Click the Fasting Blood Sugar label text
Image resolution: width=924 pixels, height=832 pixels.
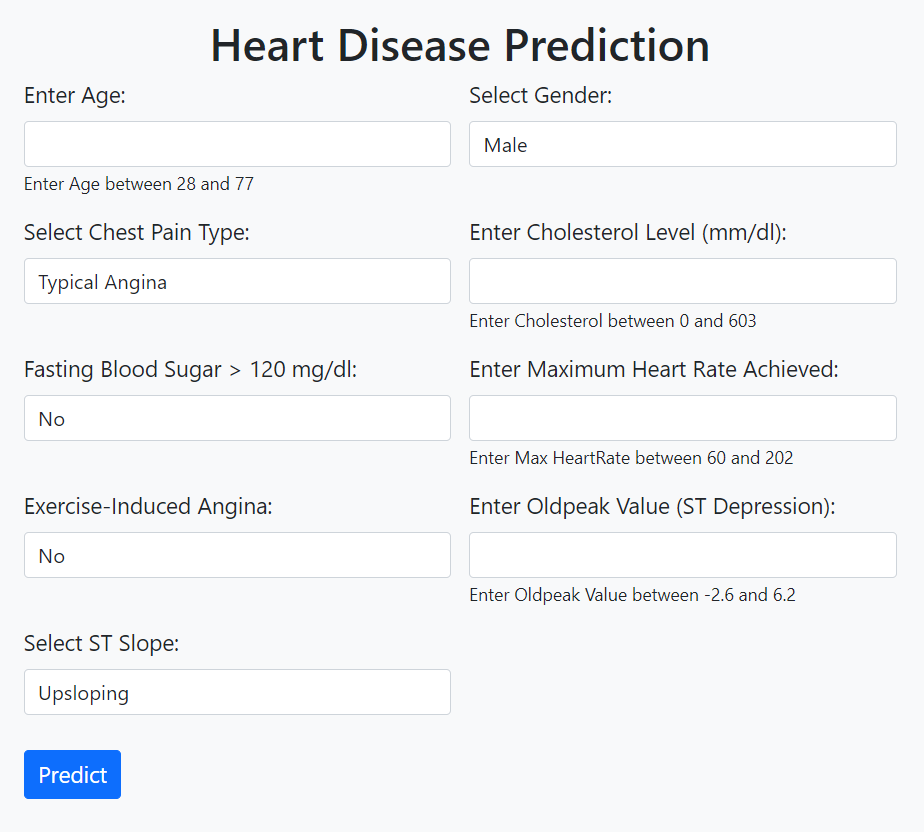tap(190, 369)
